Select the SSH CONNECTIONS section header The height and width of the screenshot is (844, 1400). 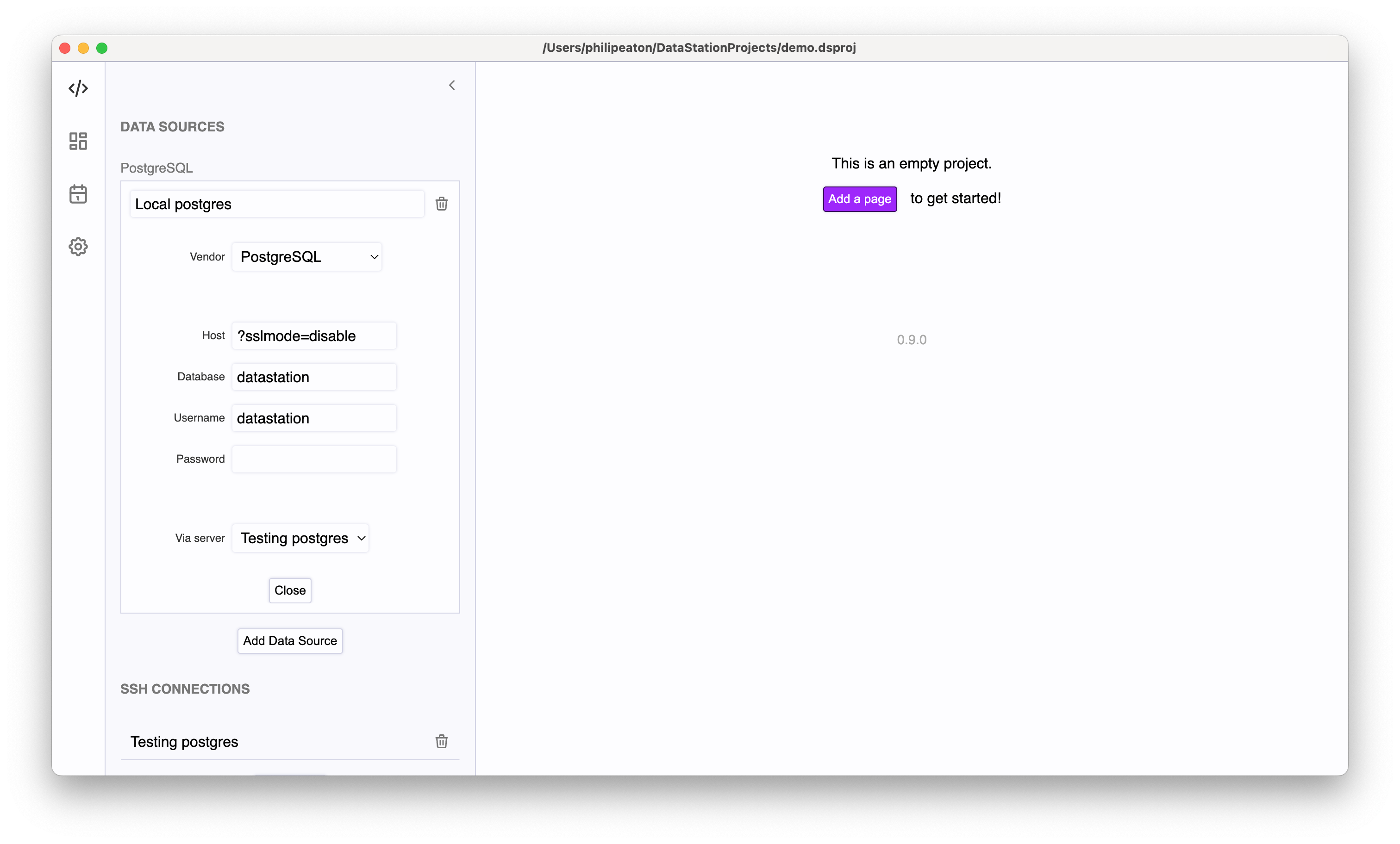(x=185, y=689)
